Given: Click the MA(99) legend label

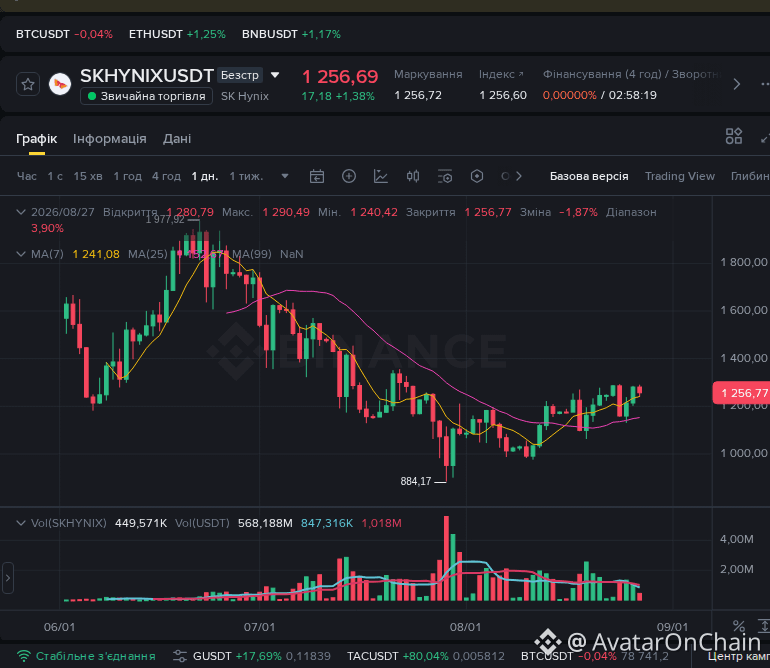Looking at the screenshot, I should click(251, 254).
